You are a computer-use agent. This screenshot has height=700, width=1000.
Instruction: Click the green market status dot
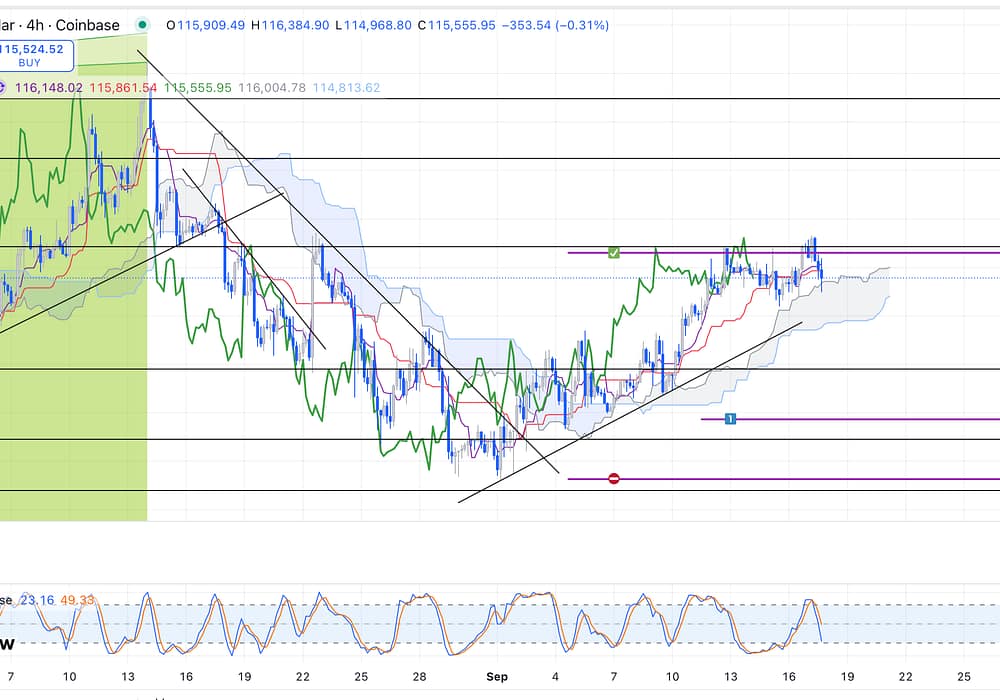143,25
